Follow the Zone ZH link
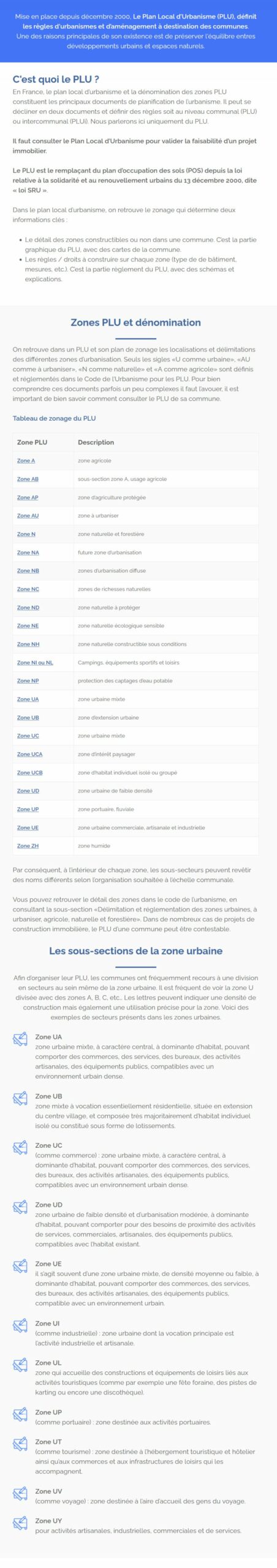Image resolution: width=277 pixels, height=1568 pixels. [x=28, y=846]
